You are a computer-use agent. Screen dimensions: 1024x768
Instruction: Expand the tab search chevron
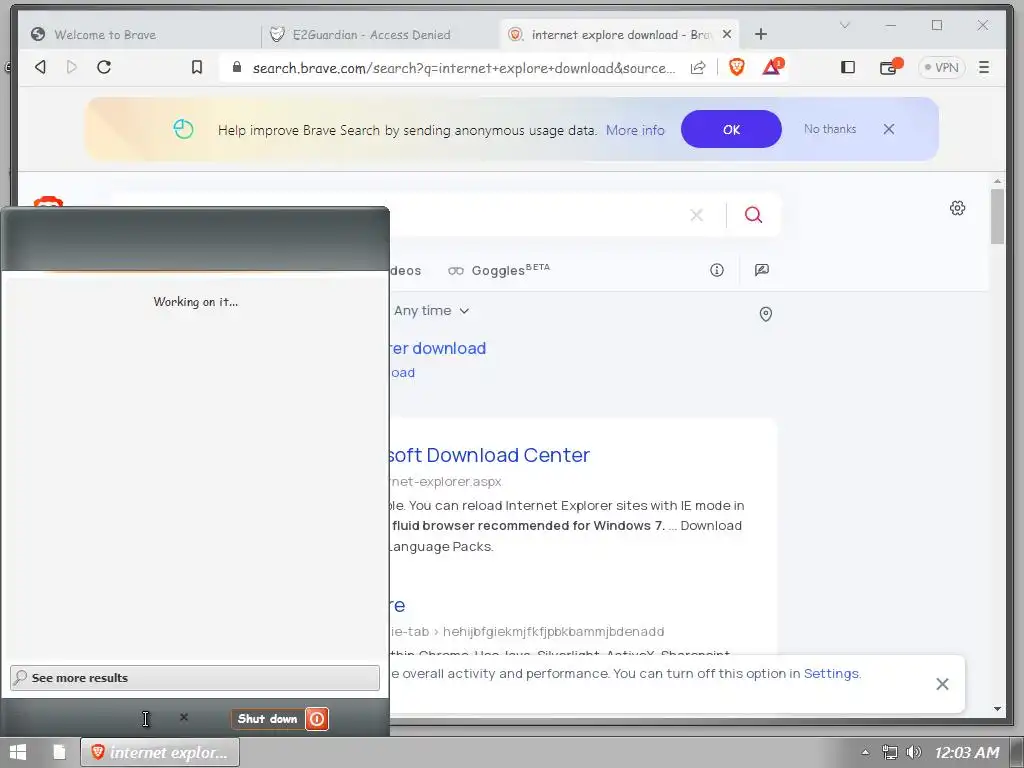(844, 25)
